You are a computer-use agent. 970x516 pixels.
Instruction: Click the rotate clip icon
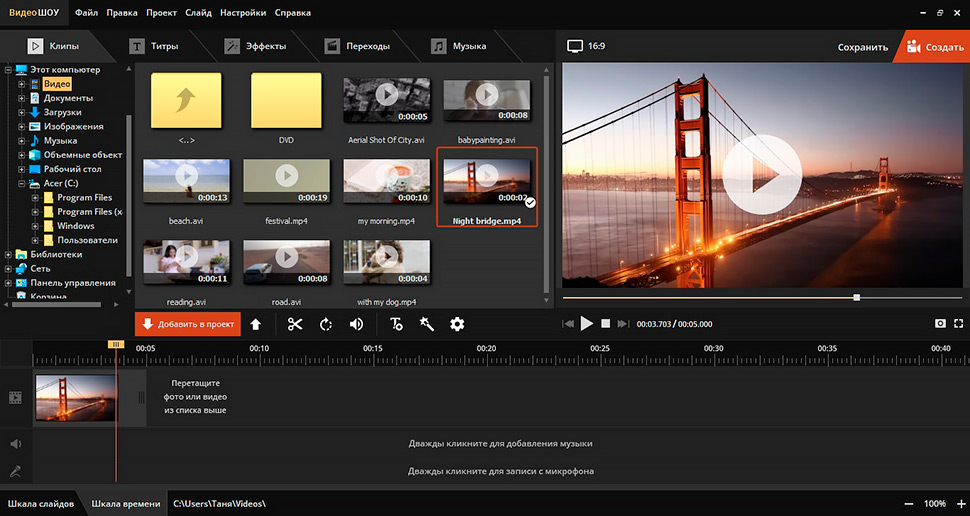[x=326, y=324]
